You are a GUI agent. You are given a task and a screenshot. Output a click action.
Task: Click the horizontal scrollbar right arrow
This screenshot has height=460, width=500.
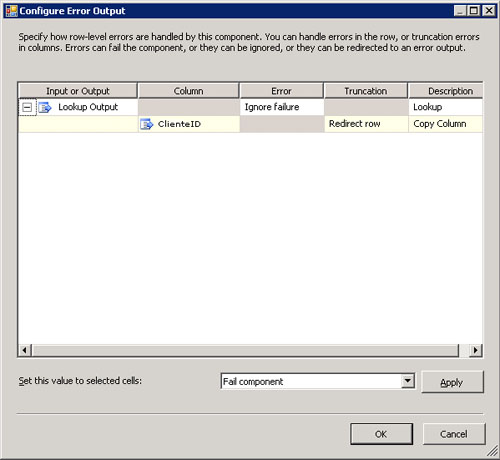pyautogui.click(x=476, y=350)
